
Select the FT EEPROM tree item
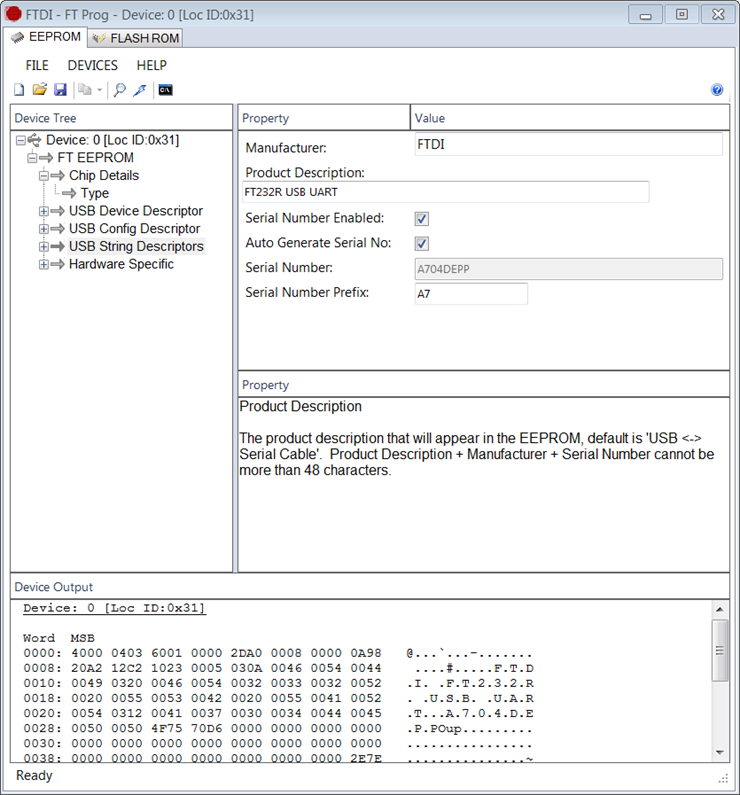pyautogui.click(x=95, y=158)
